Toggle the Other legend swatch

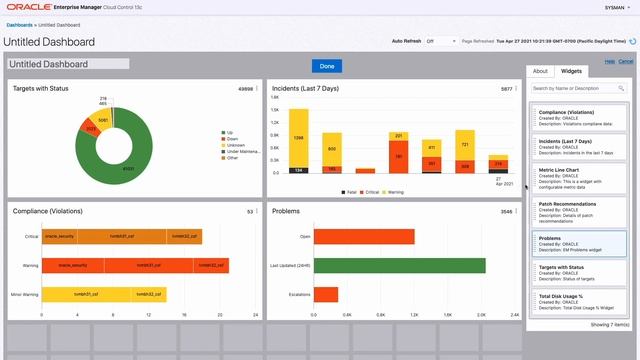coord(223,158)
